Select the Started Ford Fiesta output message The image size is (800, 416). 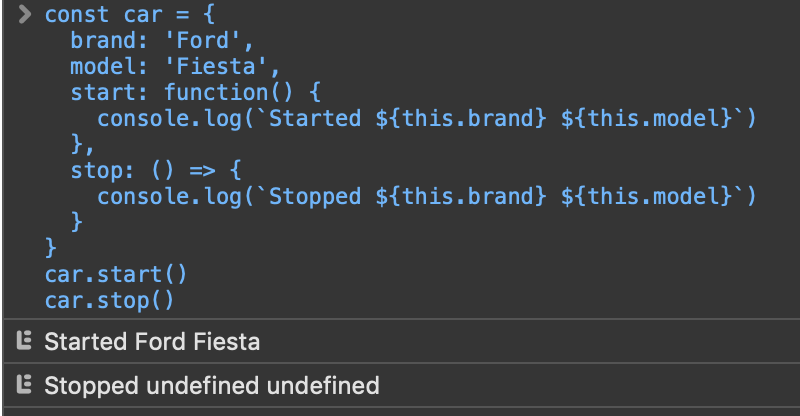coord(152,342)
